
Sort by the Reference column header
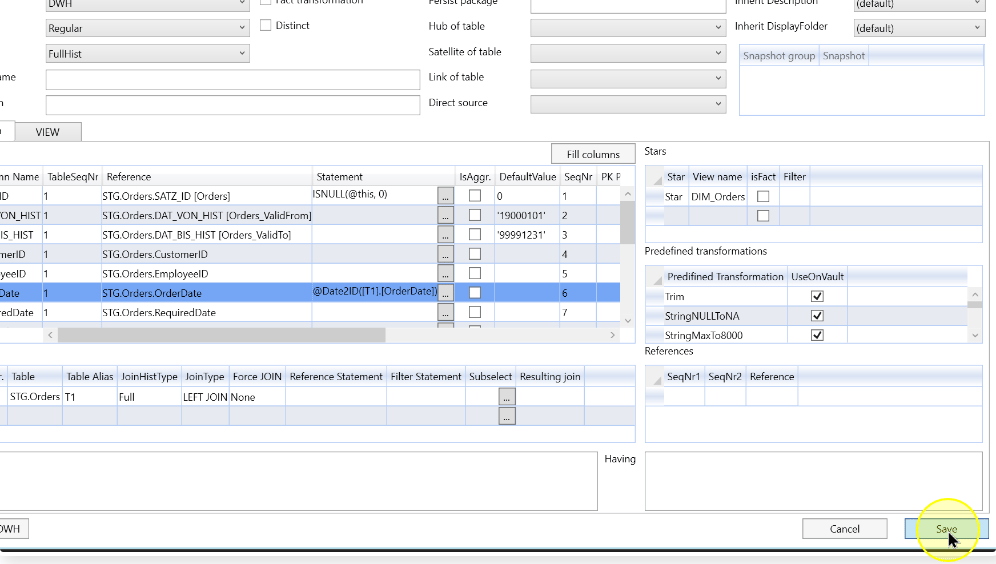point(206,177)
